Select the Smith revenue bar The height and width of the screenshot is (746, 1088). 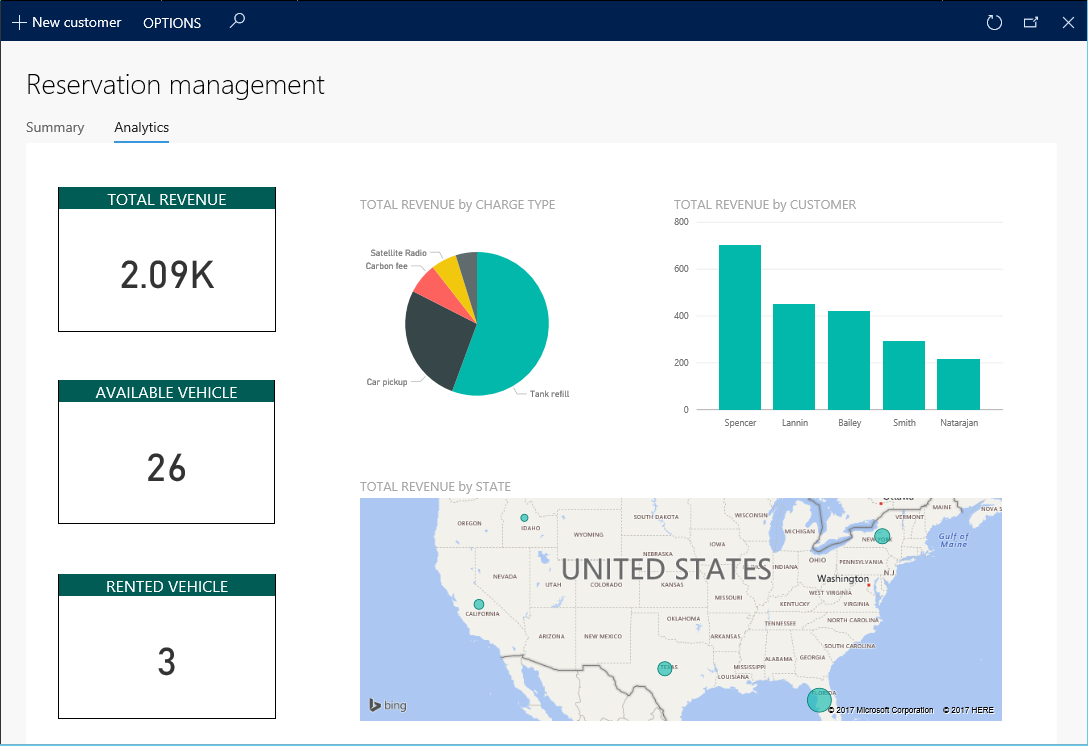904,375
